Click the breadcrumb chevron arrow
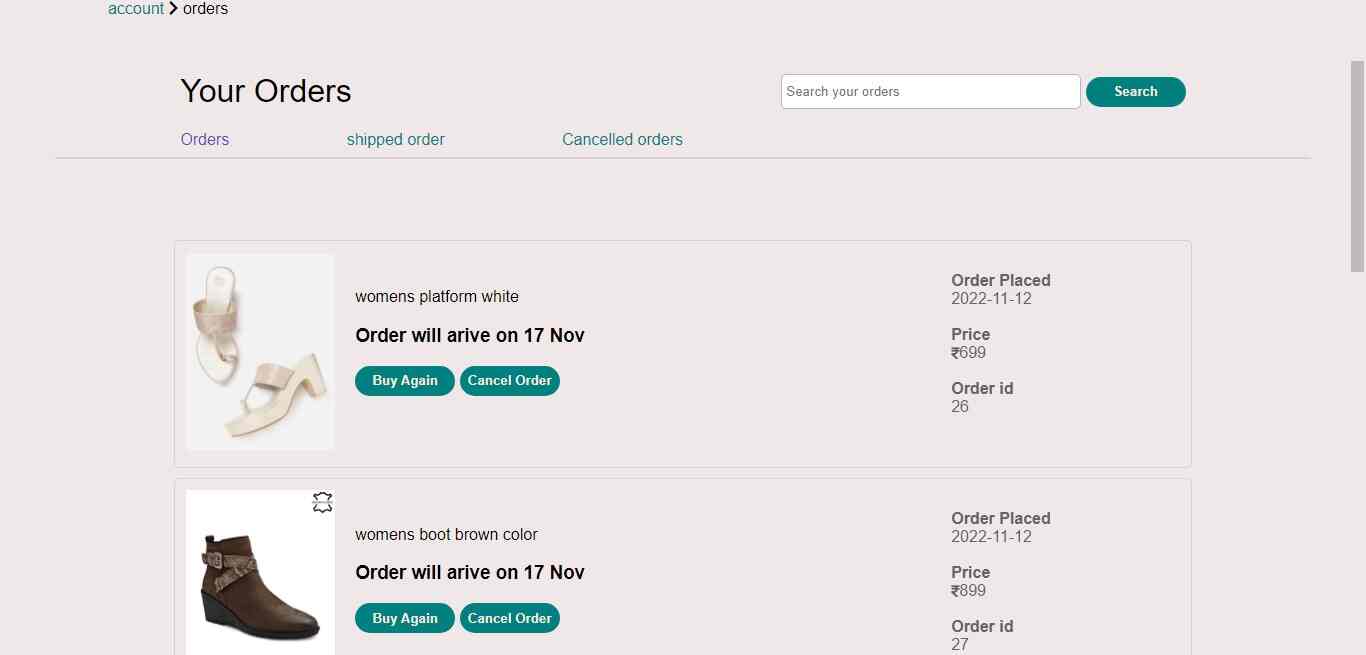1366x655 pixels. pyautogui.click(x=174, y=9)
